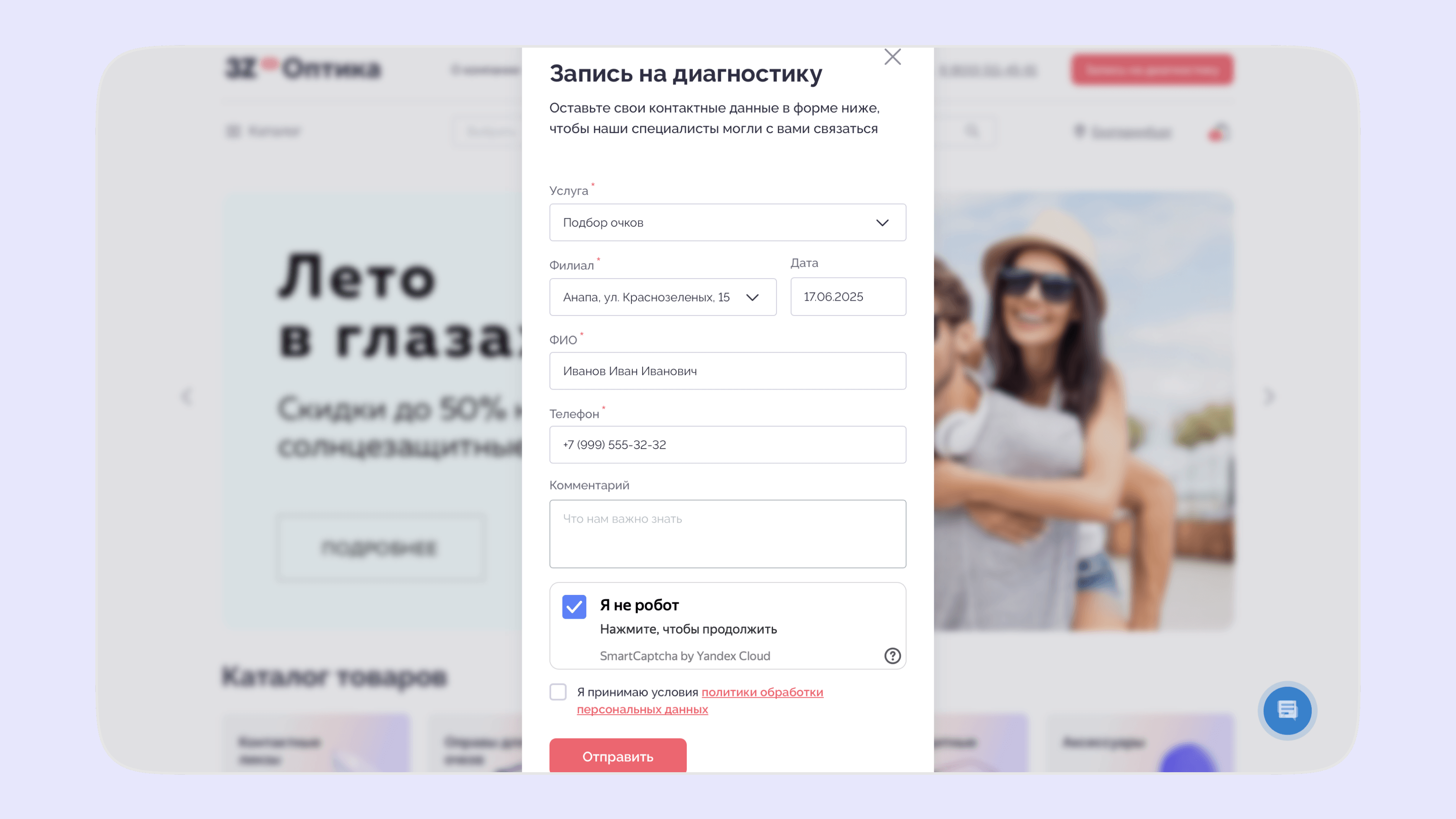Submit the form with Отправить button

[x=618, y=756]
